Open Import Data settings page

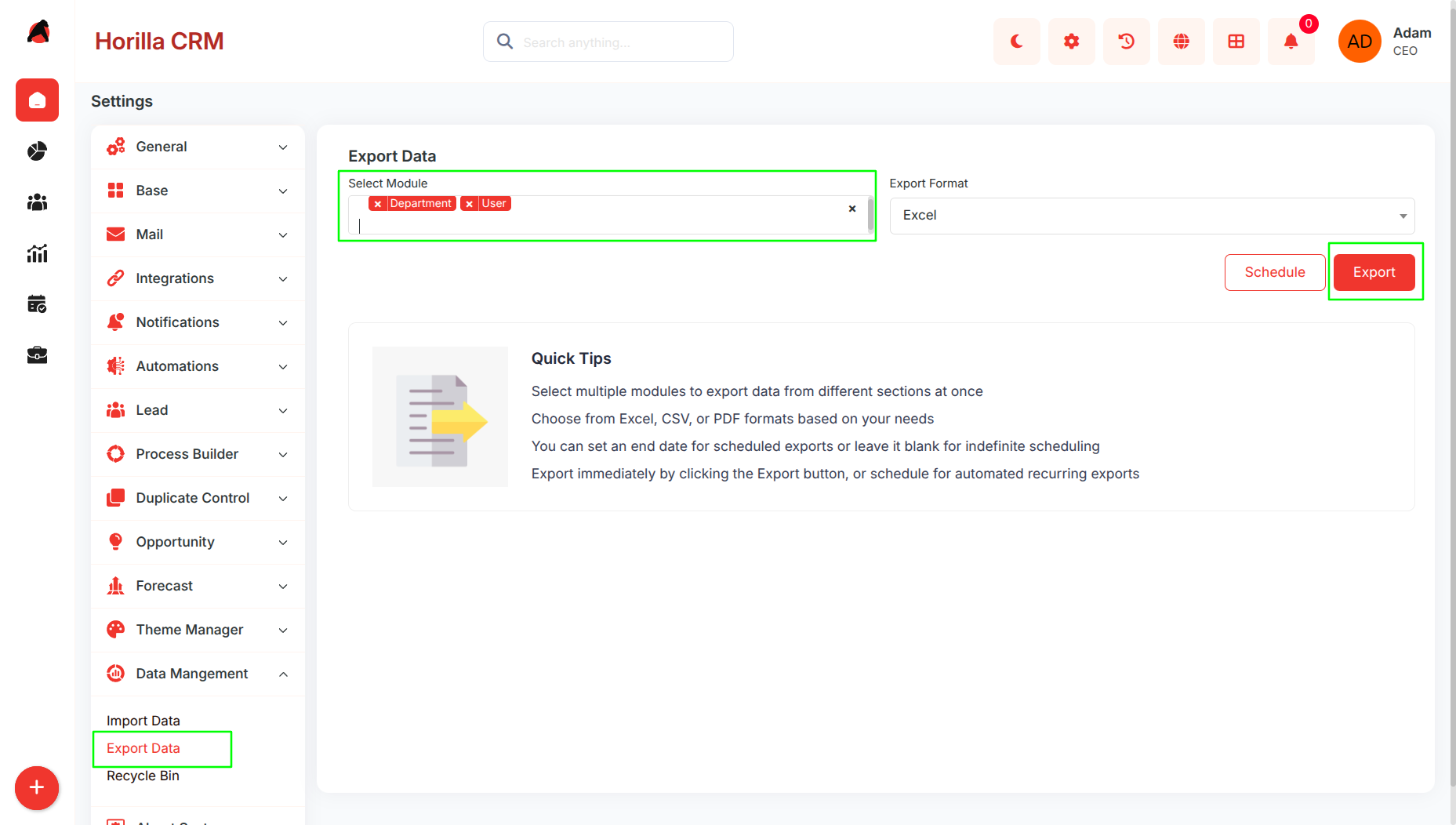click(143, 721)
